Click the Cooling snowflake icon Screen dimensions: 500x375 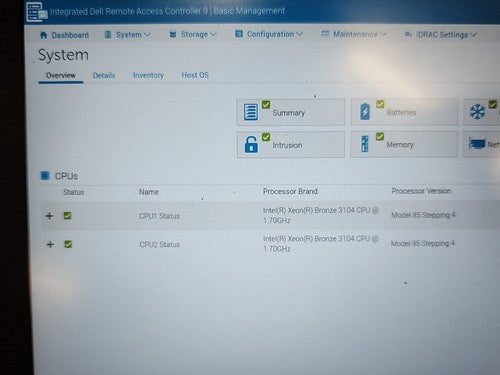coord(477,112)
